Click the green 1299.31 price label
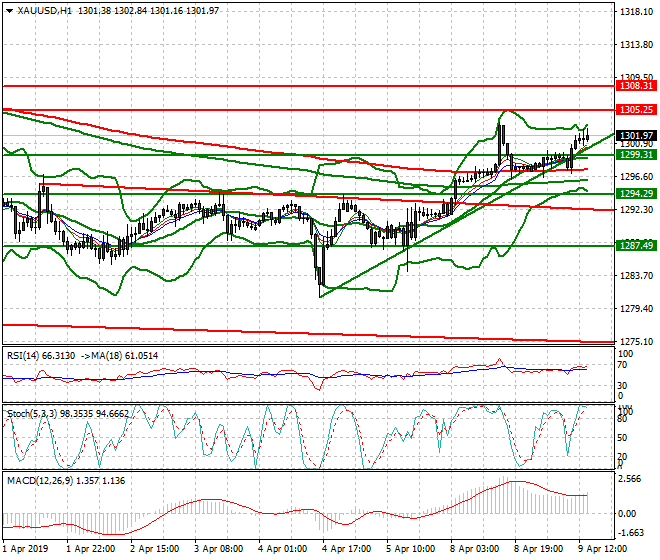660x560 pixels. click(636, 155)
